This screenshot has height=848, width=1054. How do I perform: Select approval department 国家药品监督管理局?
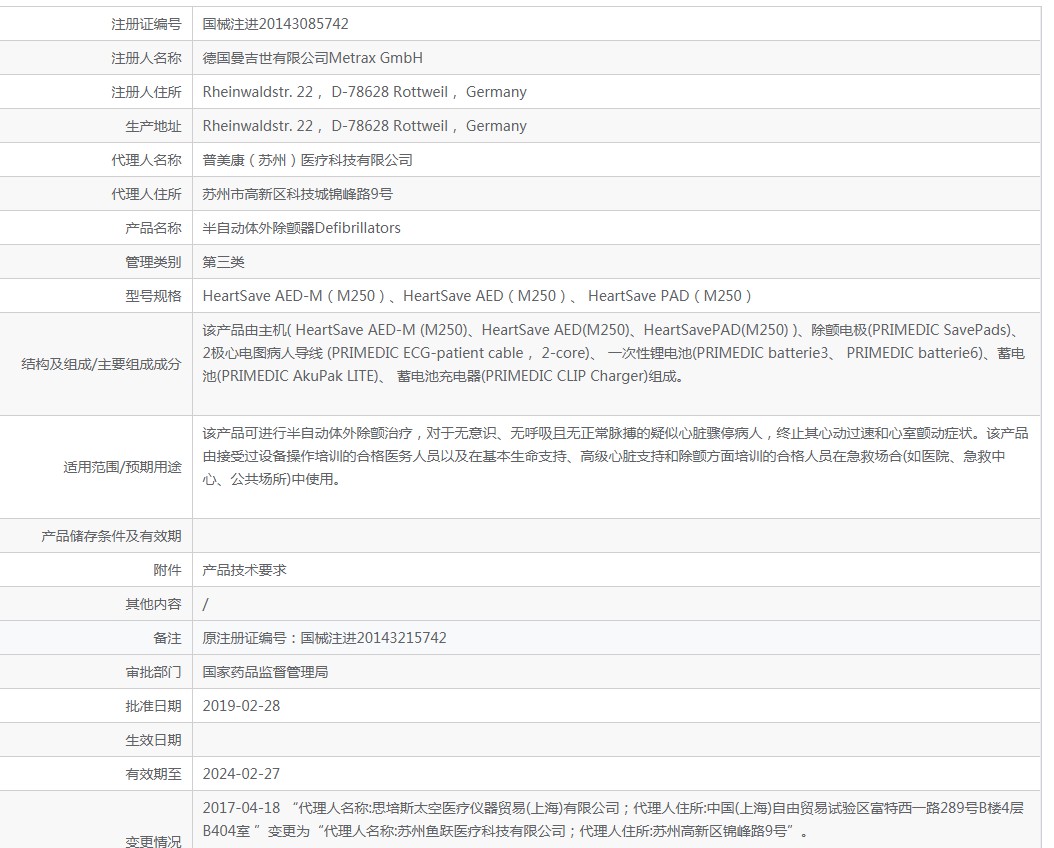click(x=266, y=673)
